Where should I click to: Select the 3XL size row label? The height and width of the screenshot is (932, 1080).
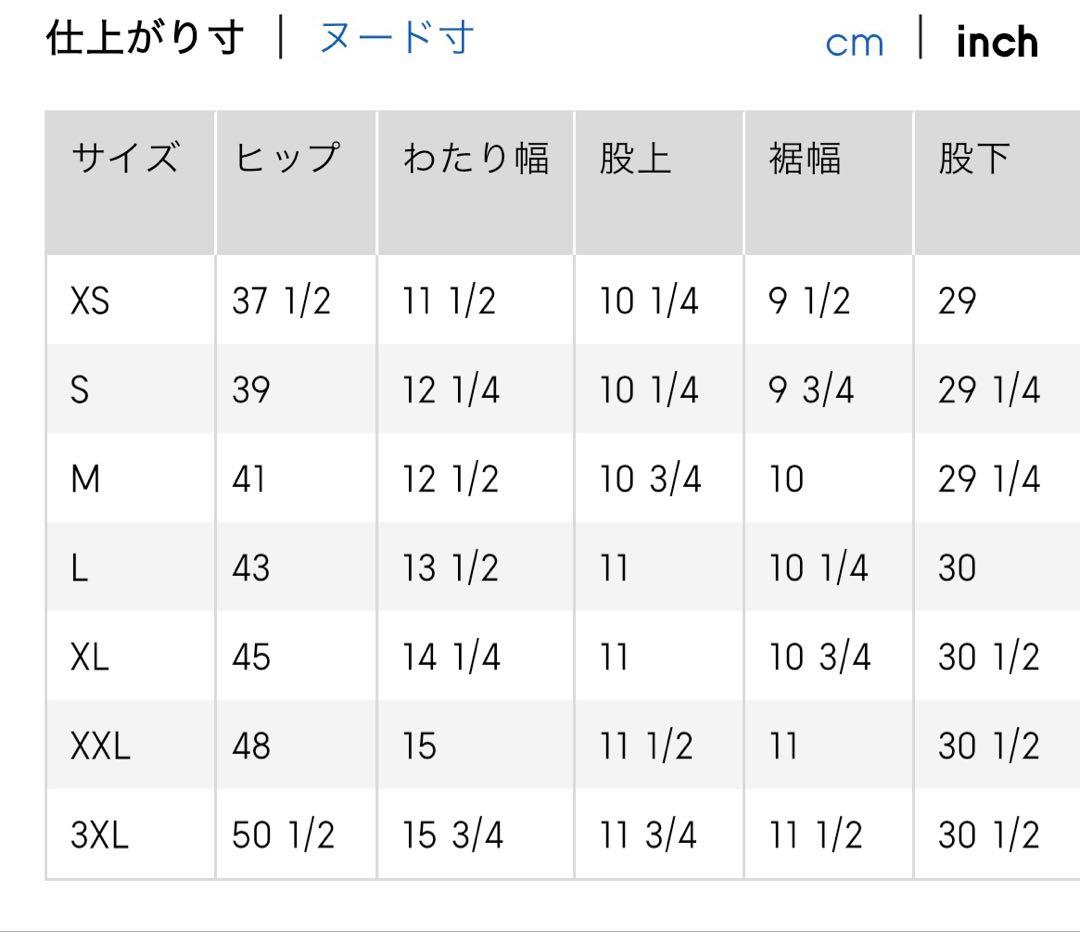(x=99, y=835)
